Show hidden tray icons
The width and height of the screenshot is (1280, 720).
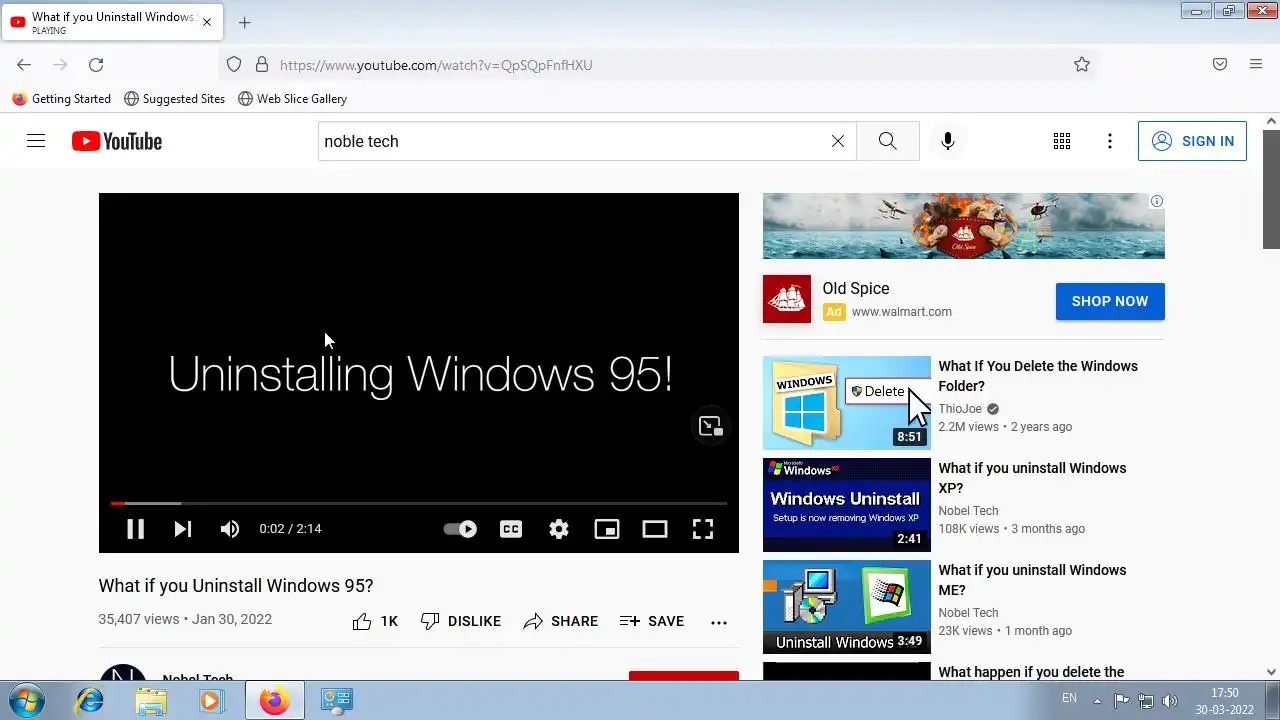click(x=1097, y=701)
